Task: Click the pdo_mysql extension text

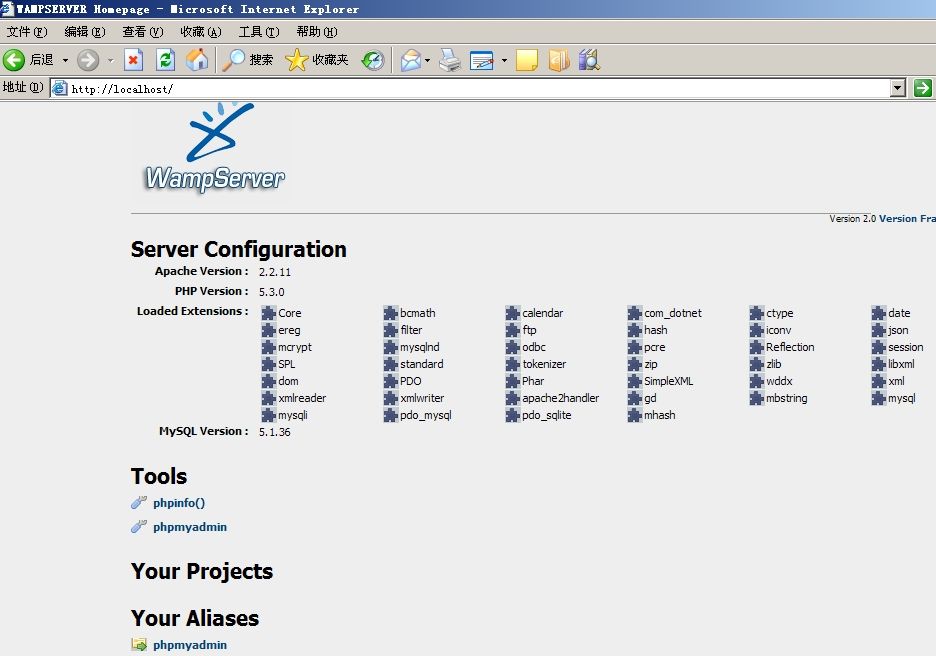Action: pyautogui.click(x=426, y=415)
